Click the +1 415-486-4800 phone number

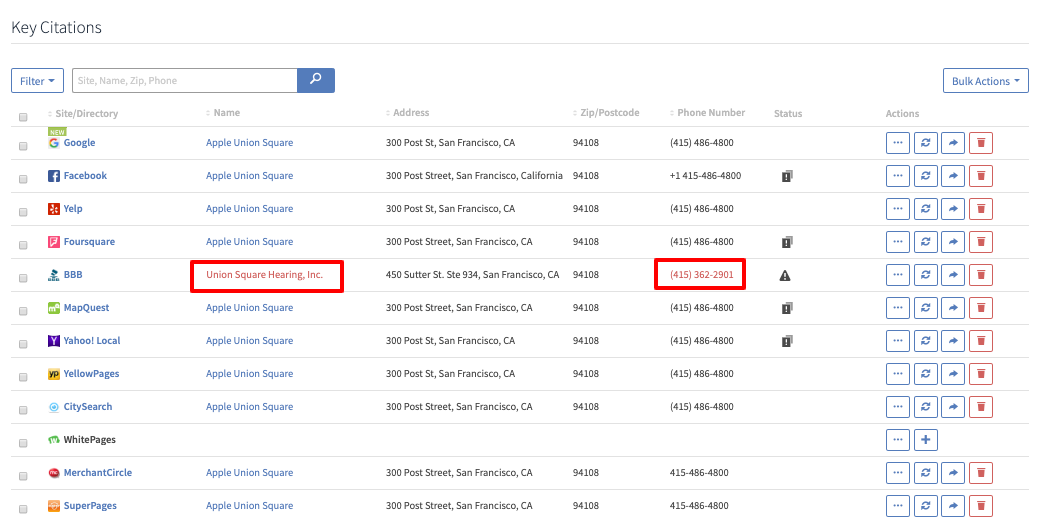(706, 176)
